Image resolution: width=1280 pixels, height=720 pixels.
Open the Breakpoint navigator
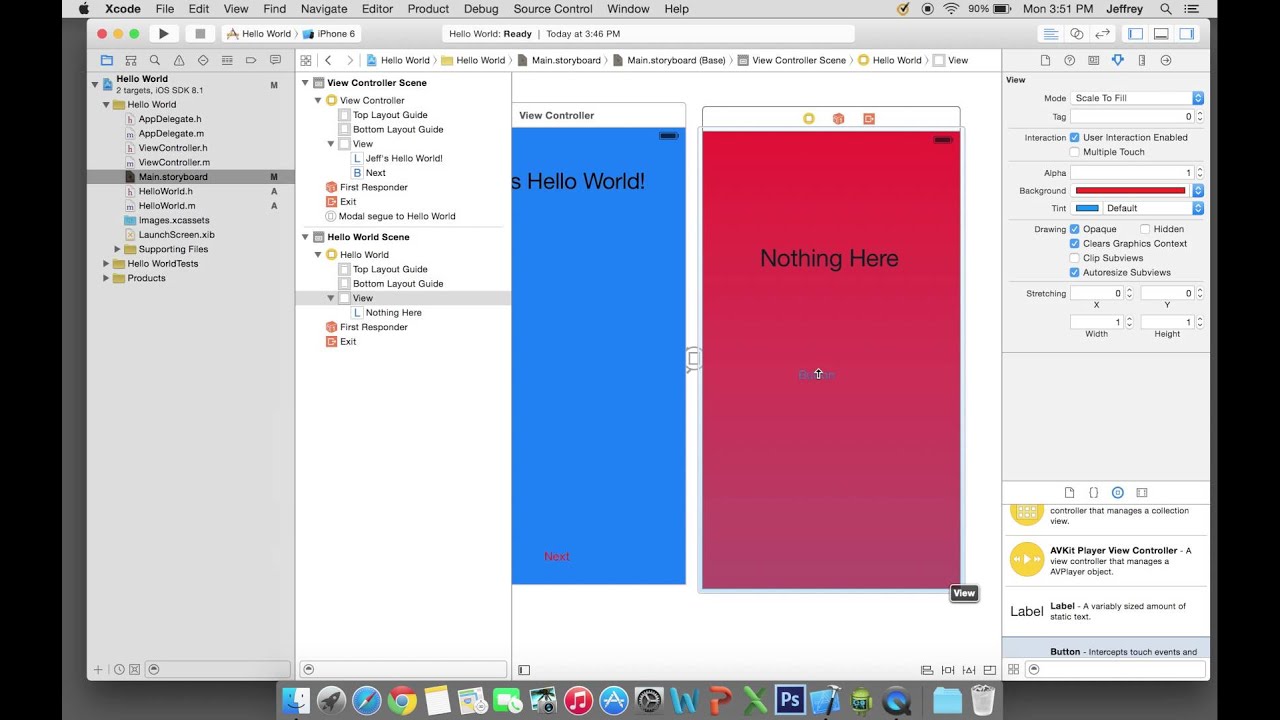click(x=251, y=60)
